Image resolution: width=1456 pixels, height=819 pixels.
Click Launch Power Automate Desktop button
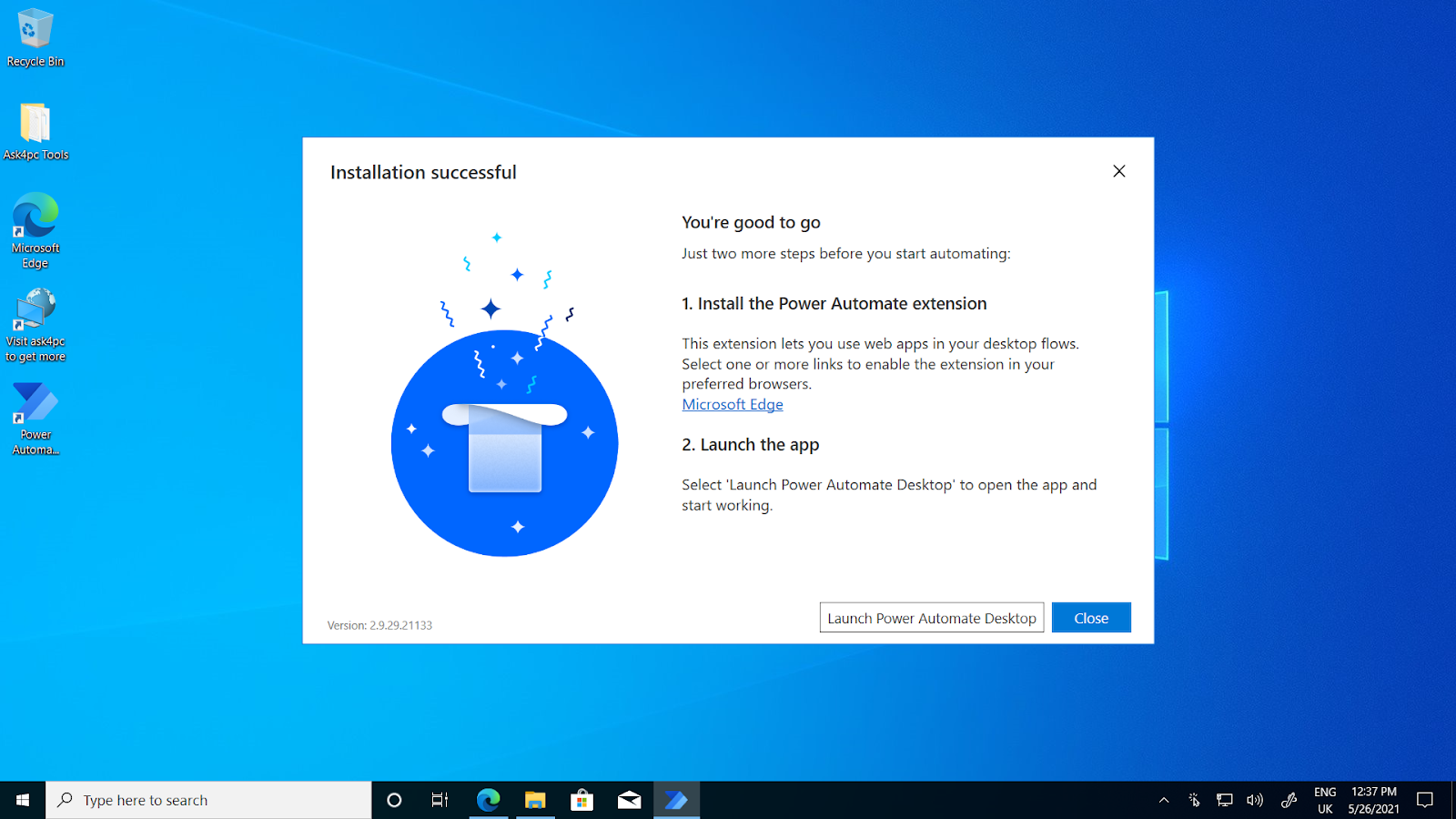(x=932, y=618)
